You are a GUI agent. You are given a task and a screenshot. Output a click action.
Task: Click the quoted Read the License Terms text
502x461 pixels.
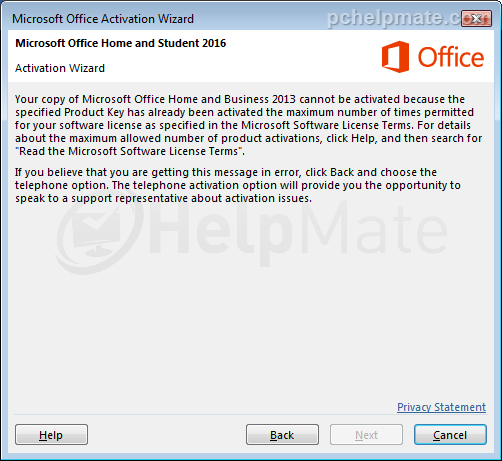click(130, 151)
